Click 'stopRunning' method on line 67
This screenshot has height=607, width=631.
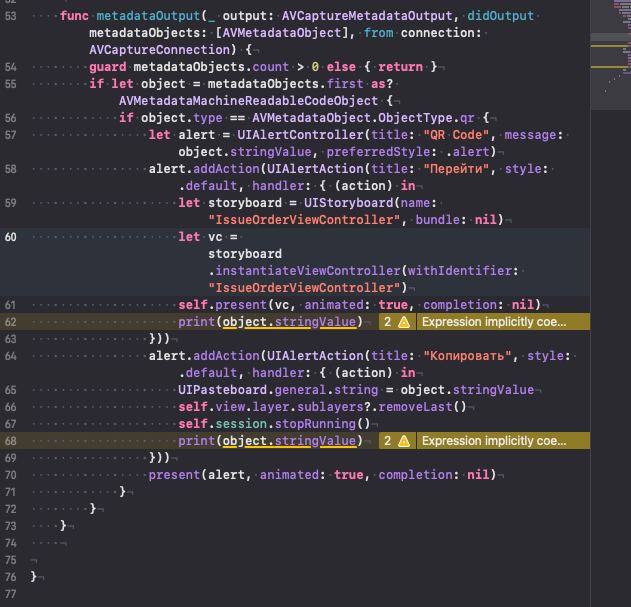315,424
